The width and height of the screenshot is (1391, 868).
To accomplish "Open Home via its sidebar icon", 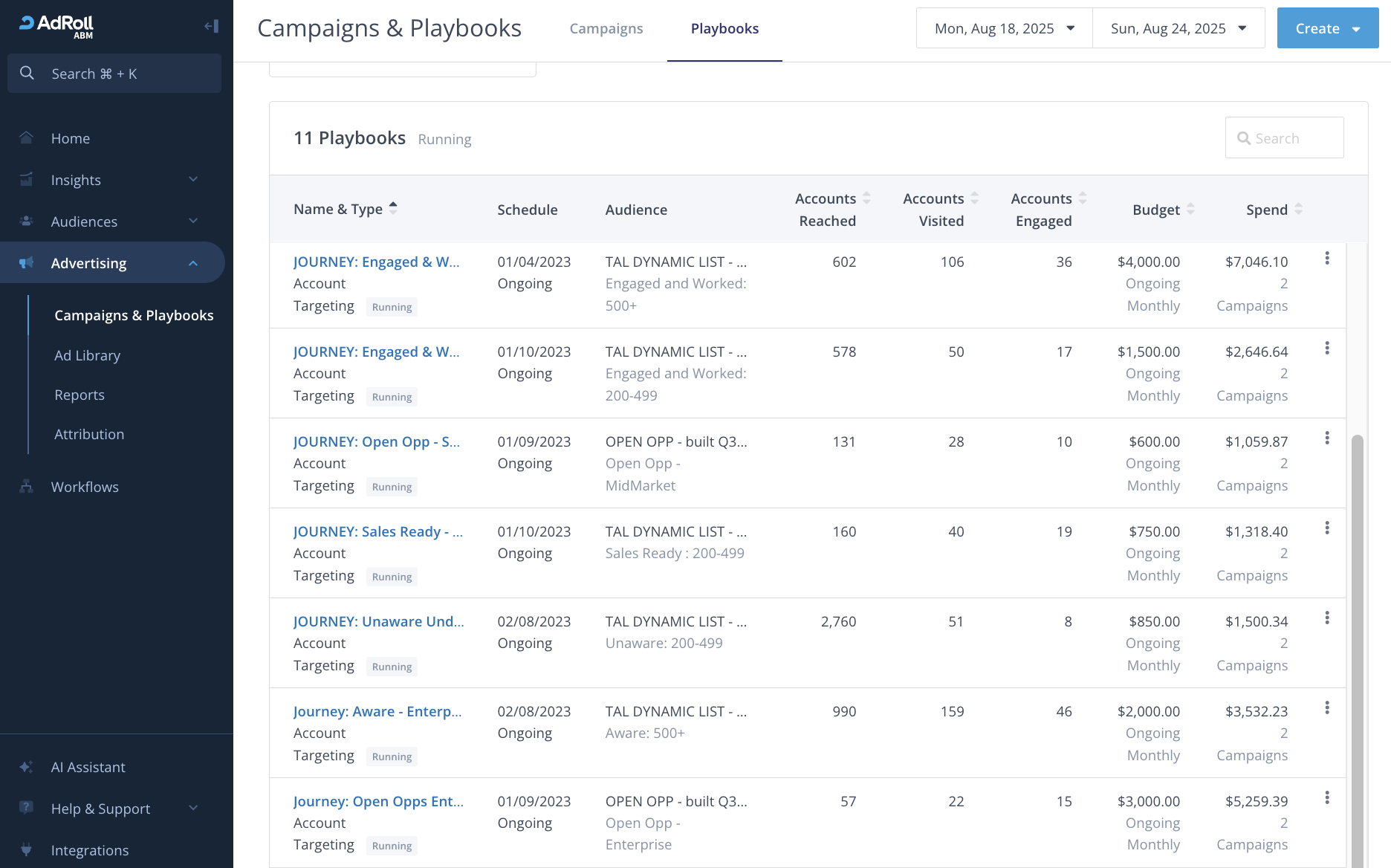I will (27, 138).
